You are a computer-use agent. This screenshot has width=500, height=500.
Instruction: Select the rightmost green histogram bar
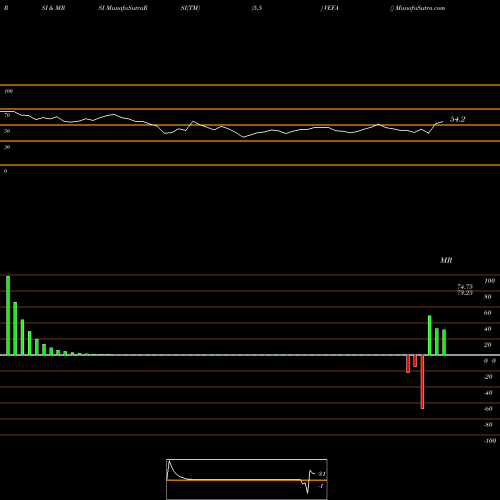444,342
